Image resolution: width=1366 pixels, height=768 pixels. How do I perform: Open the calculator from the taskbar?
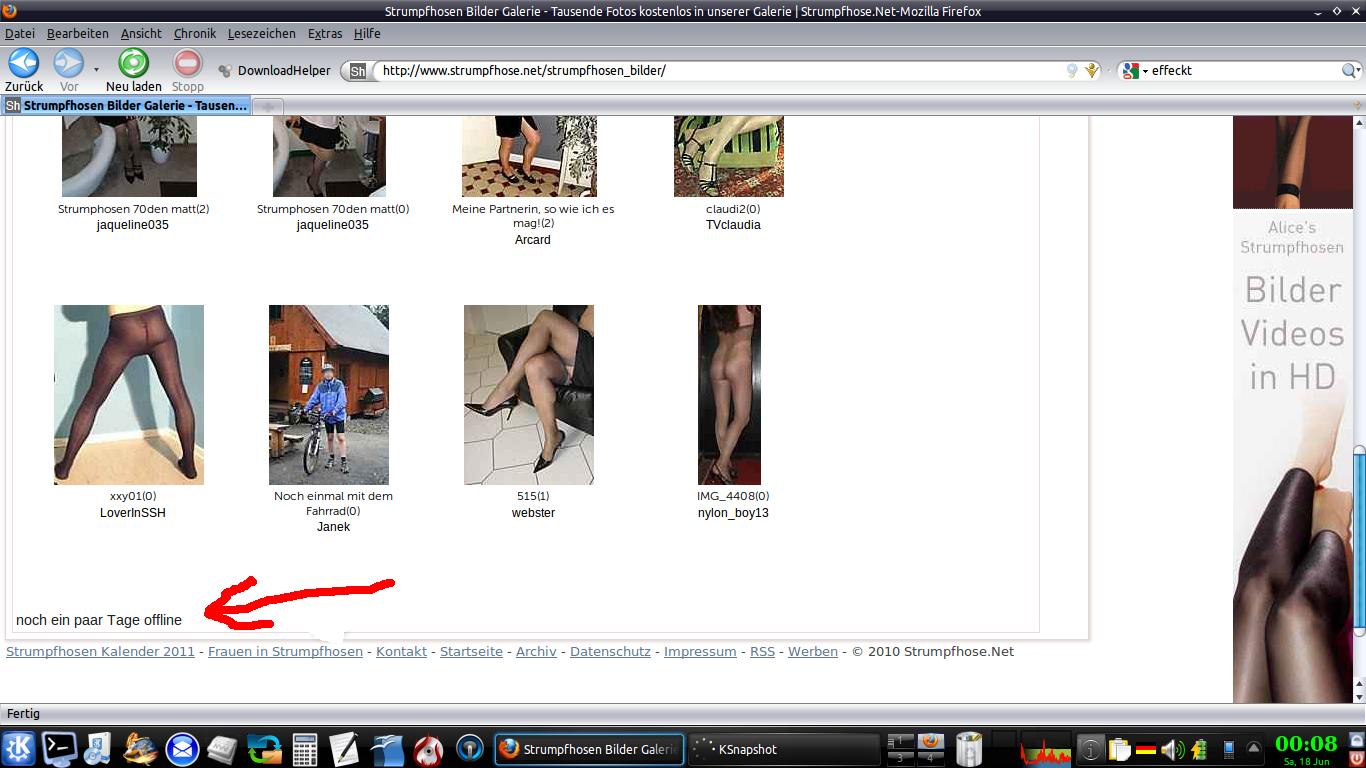pos(305,748)
